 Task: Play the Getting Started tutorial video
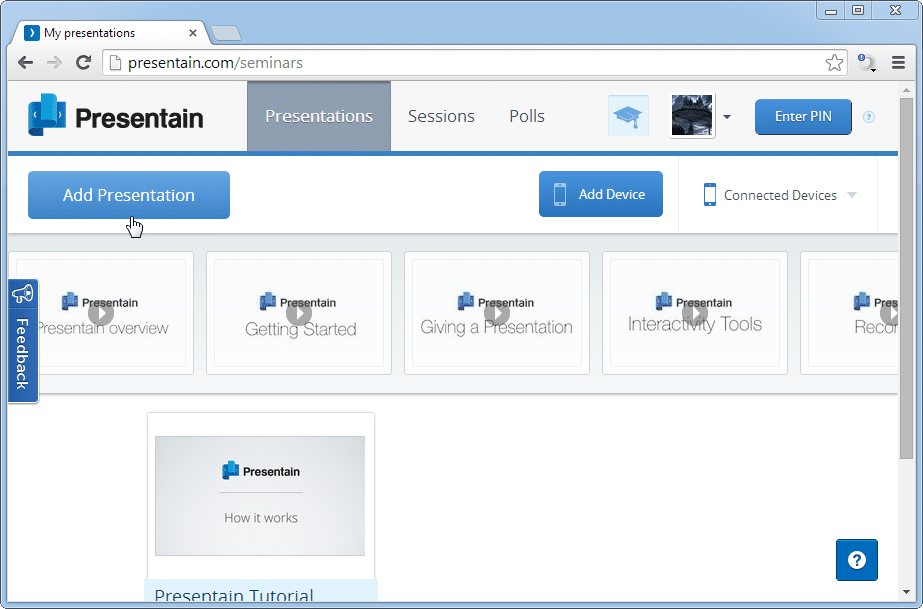coord(299,314)
